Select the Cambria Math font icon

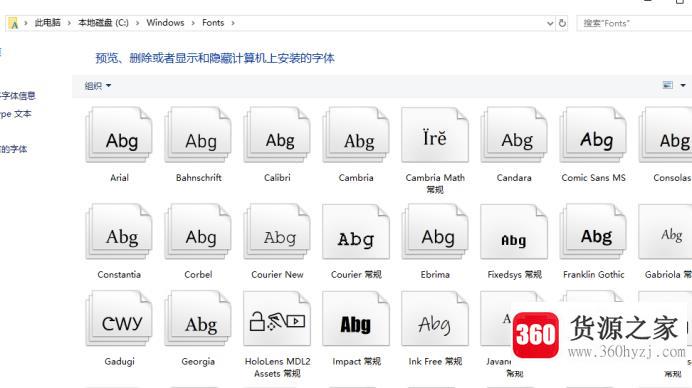(x=435, y=135)
